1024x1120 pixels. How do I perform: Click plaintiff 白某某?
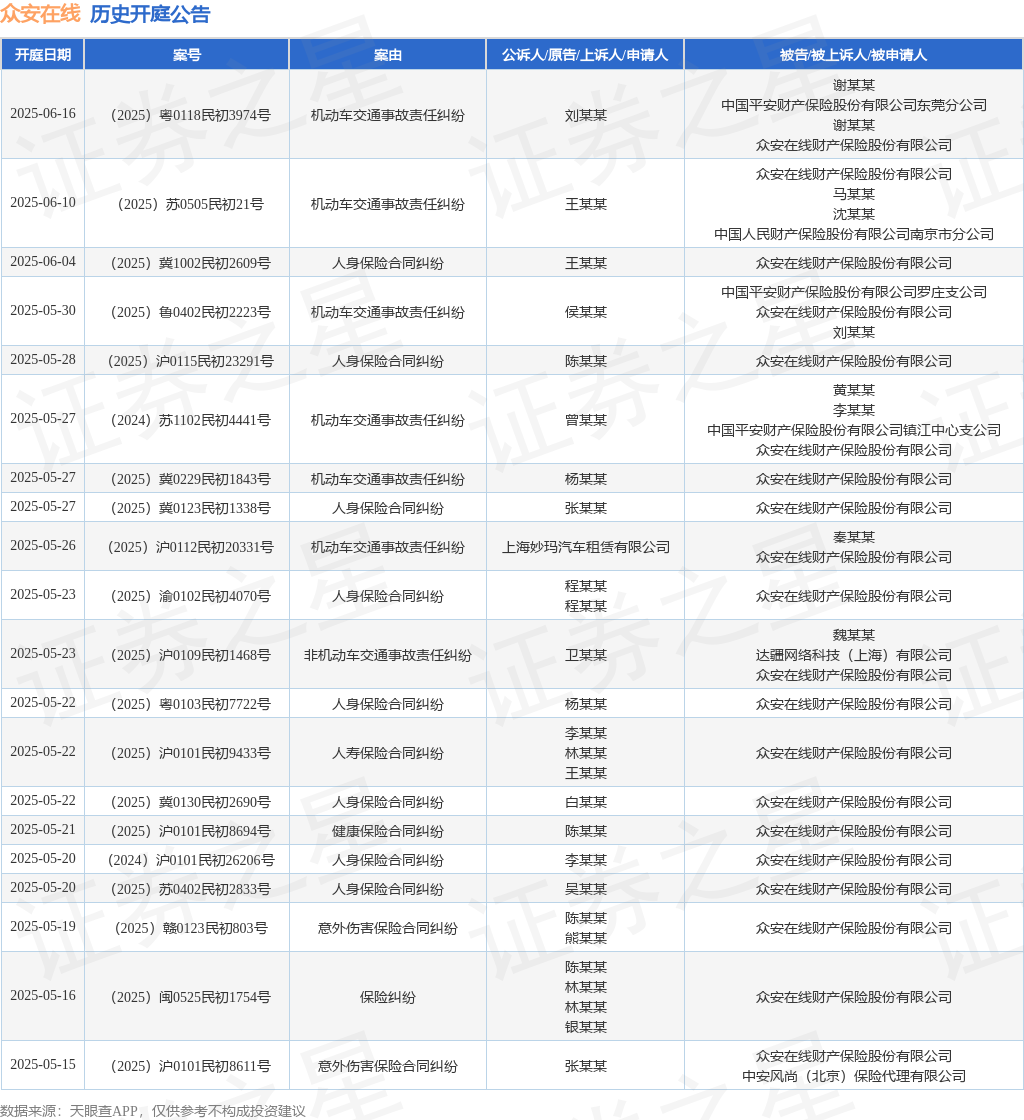coord(586,802)
